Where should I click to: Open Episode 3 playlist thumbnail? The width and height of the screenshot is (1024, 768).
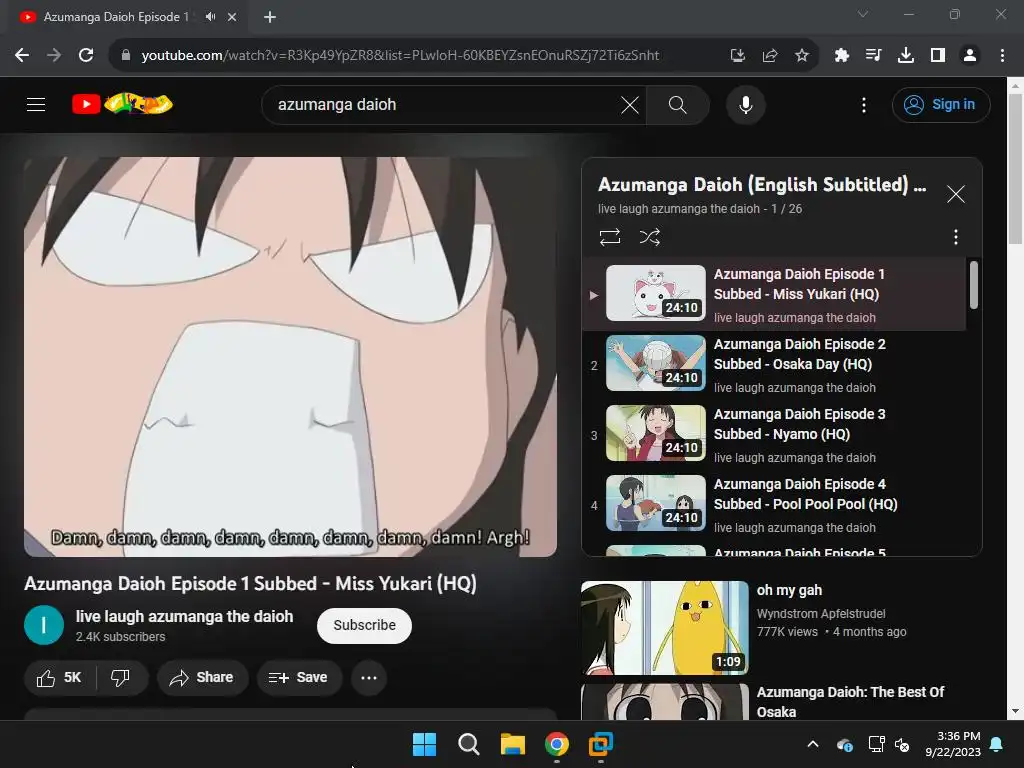656,433
